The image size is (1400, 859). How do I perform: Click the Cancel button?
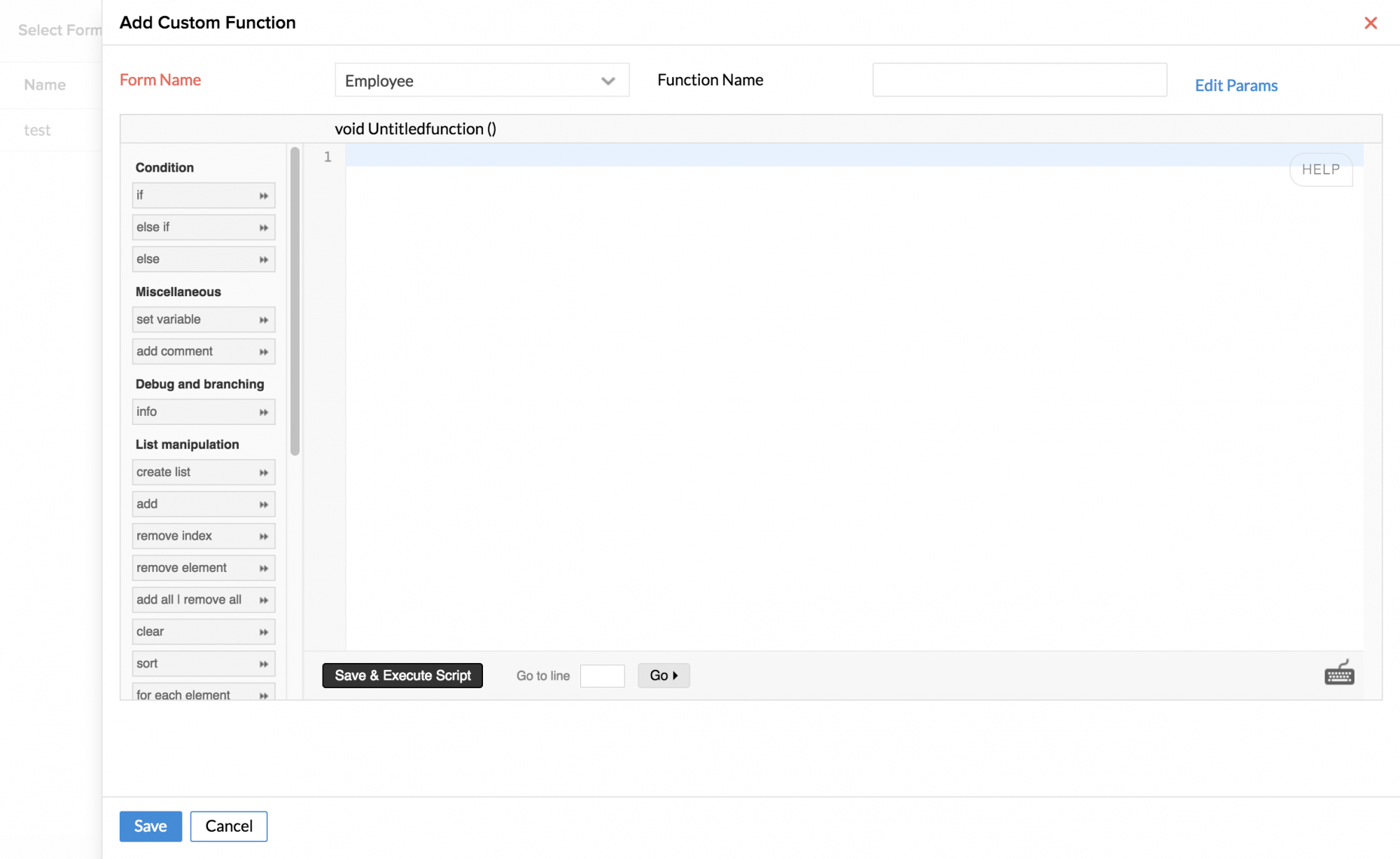pos(228,826)
